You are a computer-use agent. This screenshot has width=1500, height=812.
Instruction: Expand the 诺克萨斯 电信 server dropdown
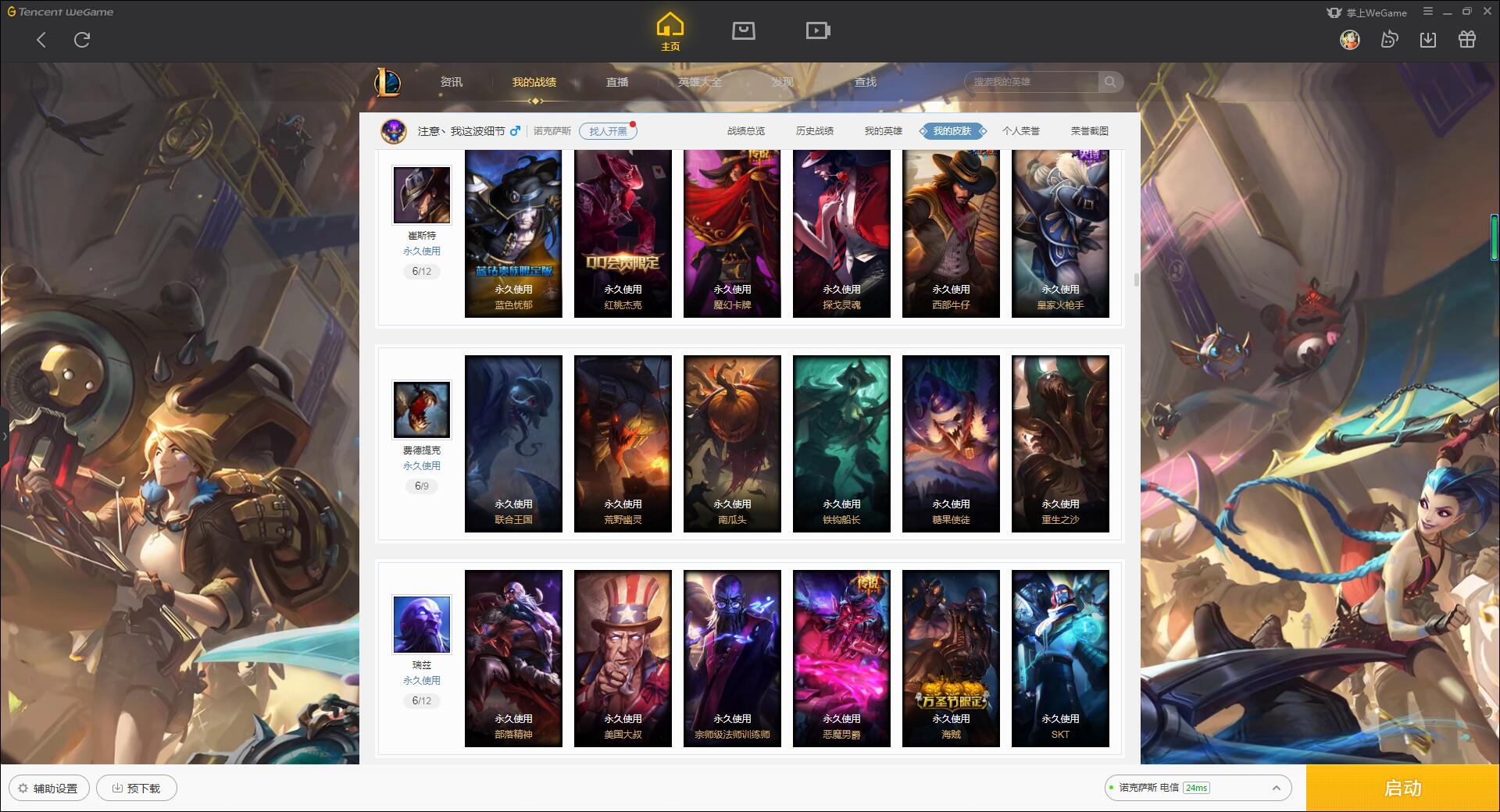(1197, 788)
